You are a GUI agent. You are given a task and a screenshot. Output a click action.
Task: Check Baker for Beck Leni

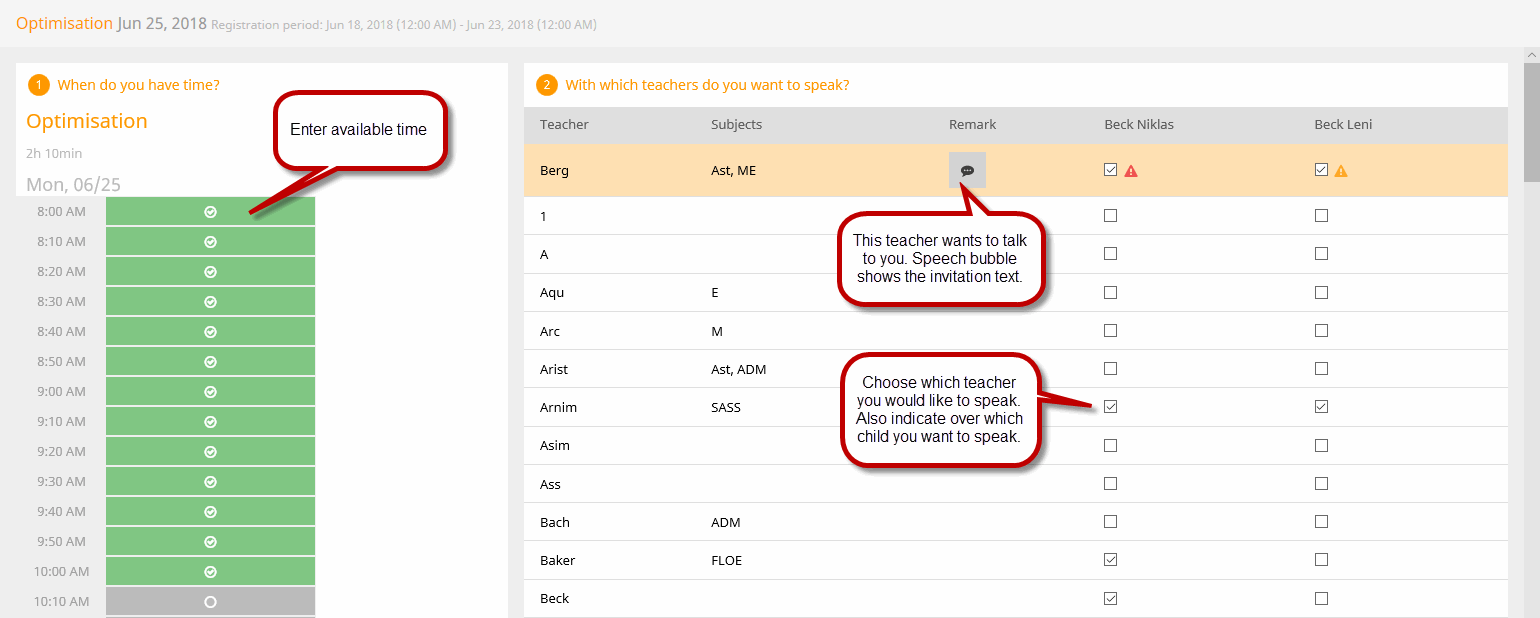click(x=1321, y=560)
